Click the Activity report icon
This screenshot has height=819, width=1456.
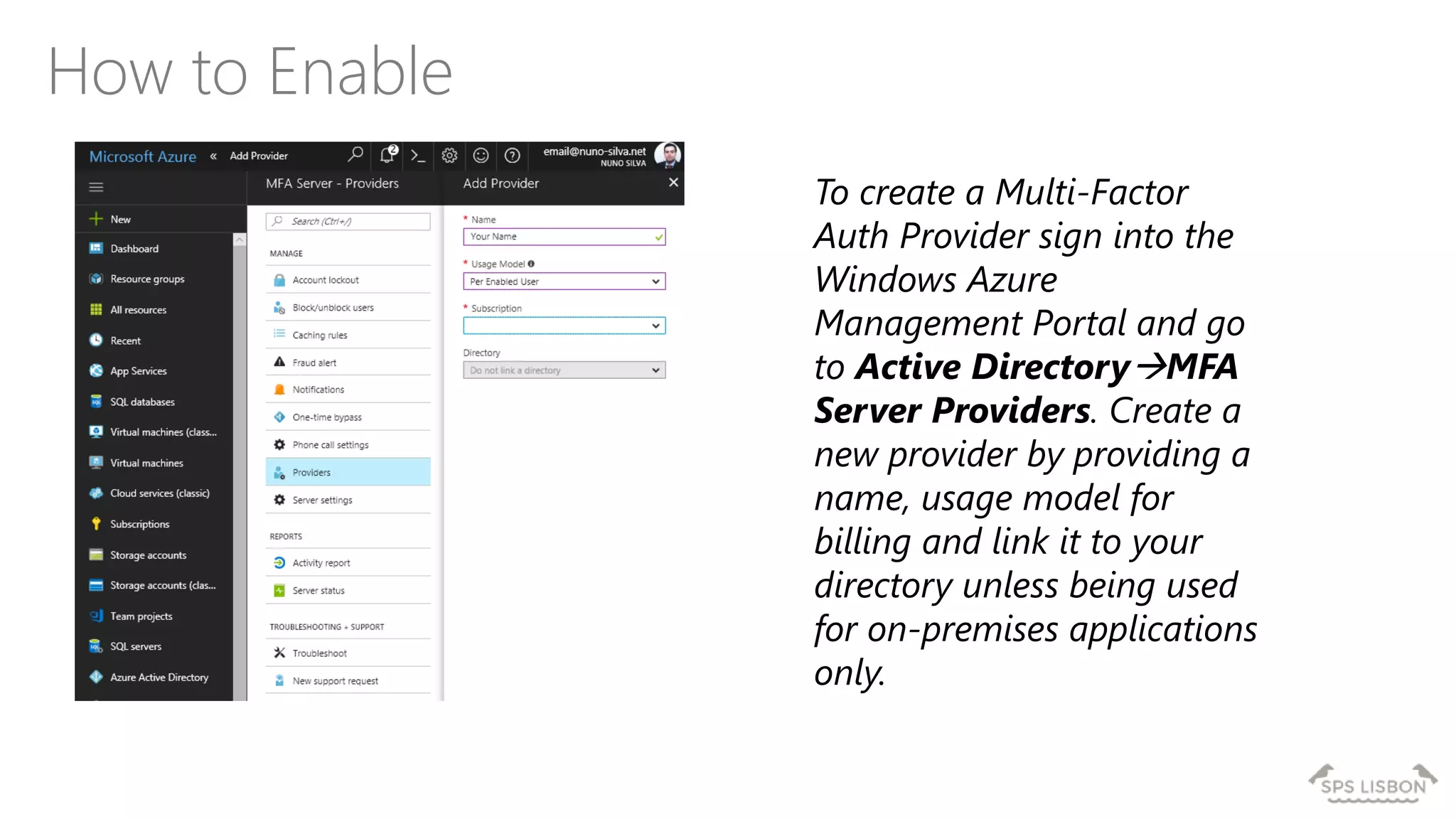click(x=279, y=562)
